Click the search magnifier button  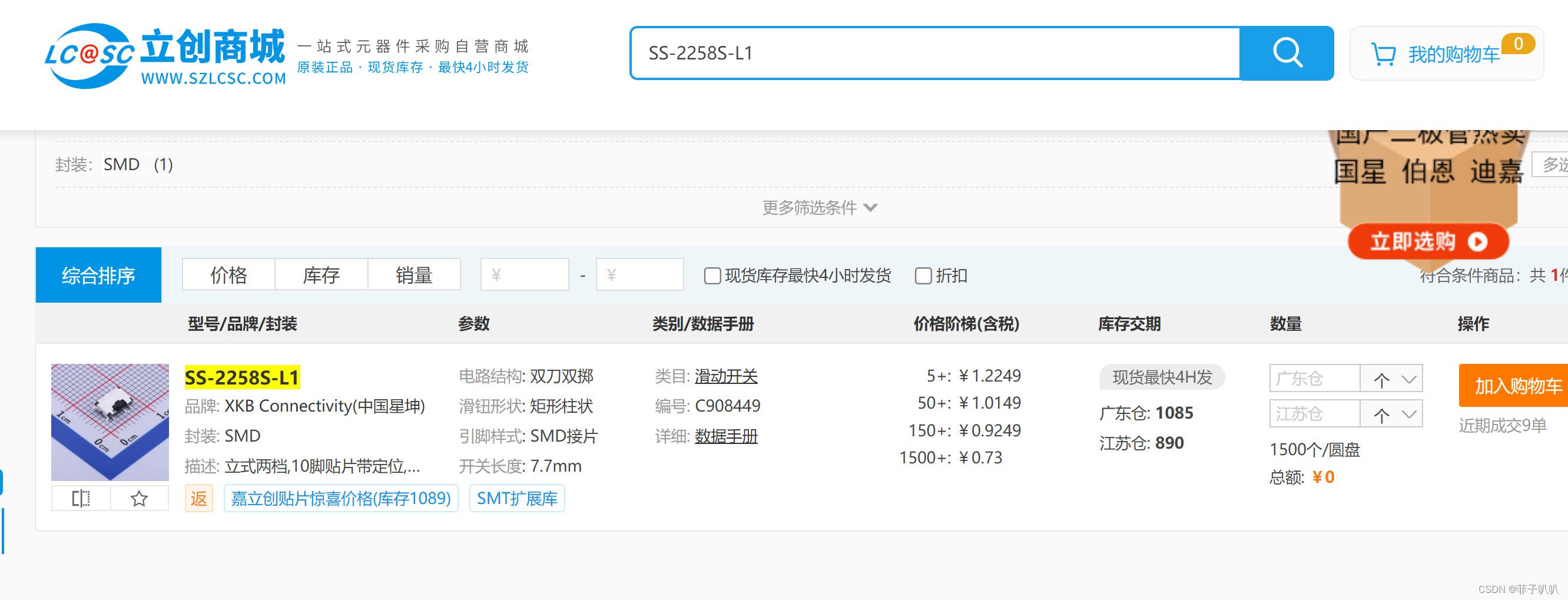click(x=1286, y=53)
